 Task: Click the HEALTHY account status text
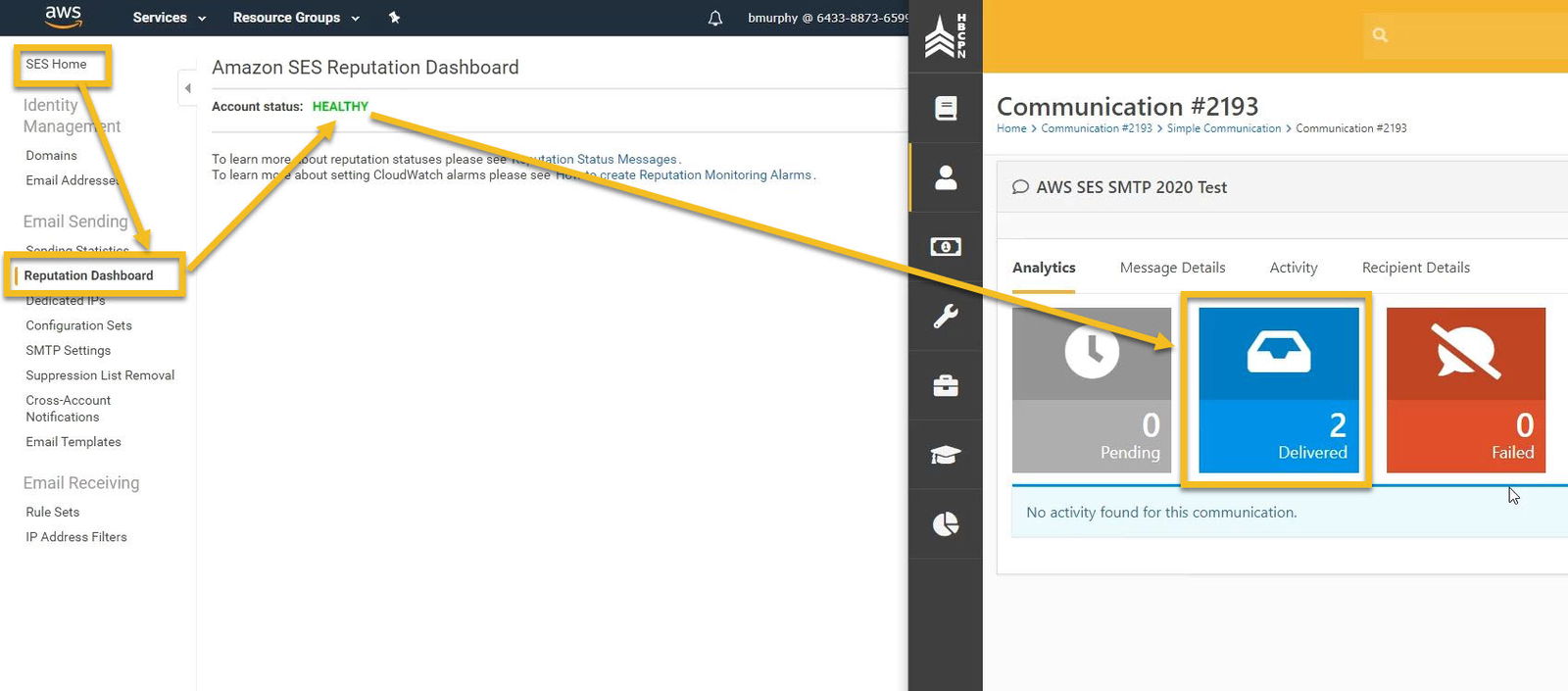[x=340, y=106]
